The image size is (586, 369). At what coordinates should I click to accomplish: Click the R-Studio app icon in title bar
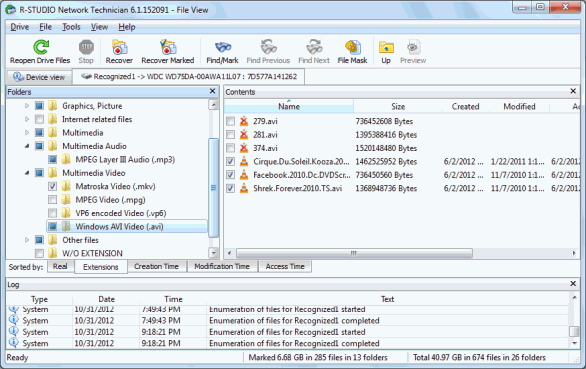(x=10, y=10)
